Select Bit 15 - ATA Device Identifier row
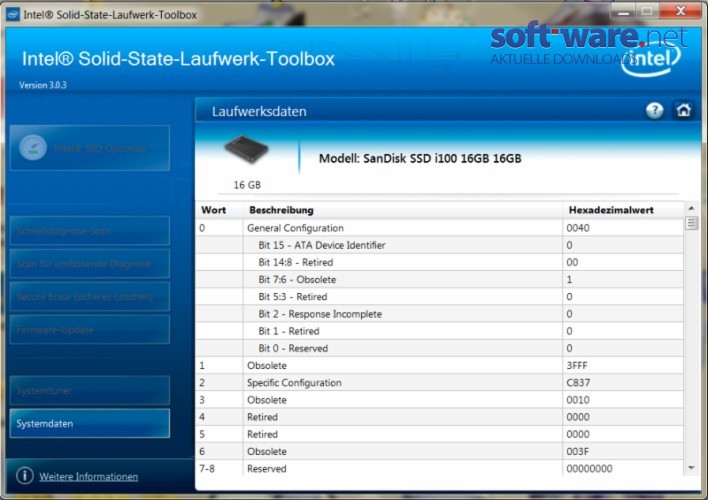 tap(440, 245)
